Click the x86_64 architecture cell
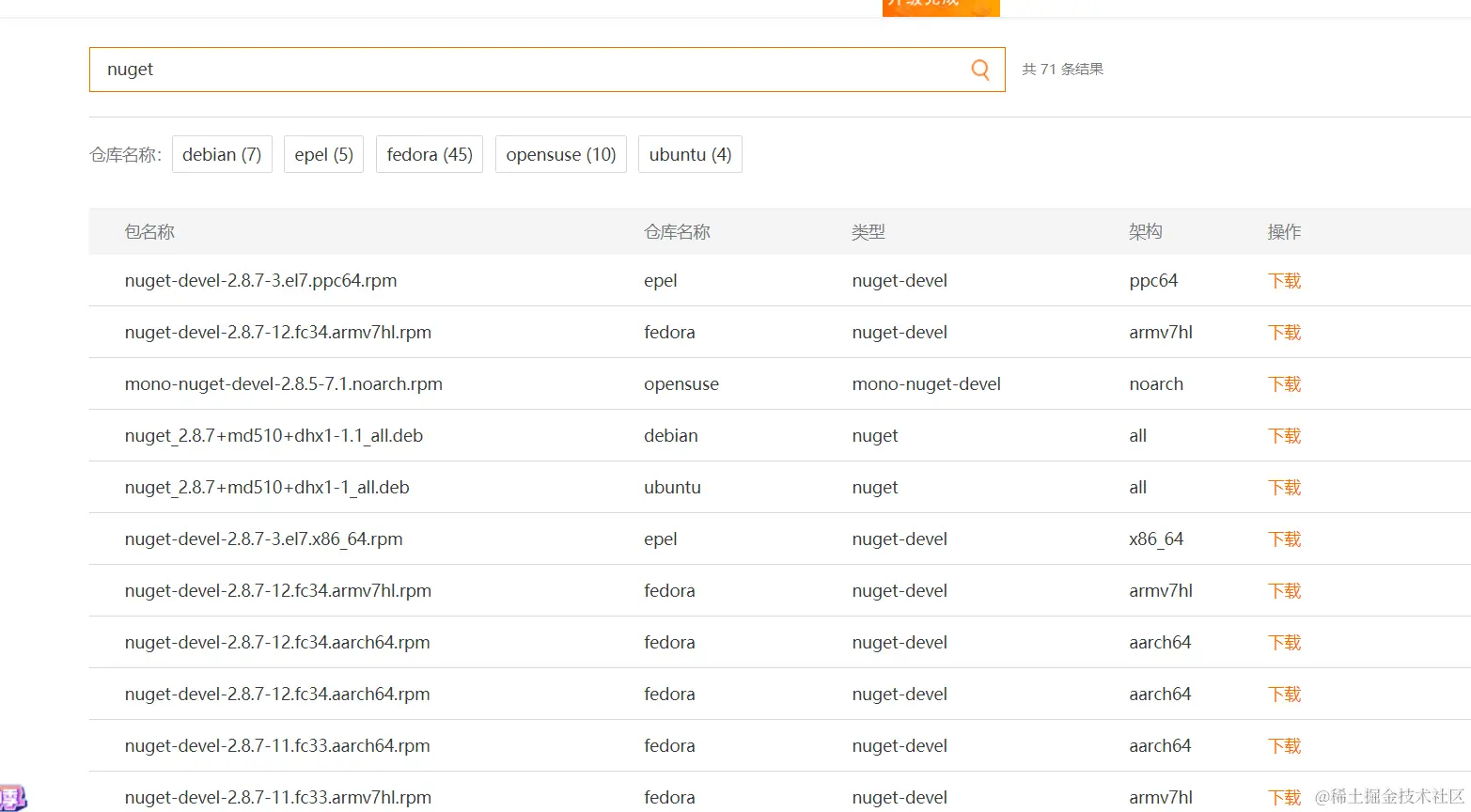Image resolution: width=1471 pixels, height=812 pixels. click(x=1156, y=539)
